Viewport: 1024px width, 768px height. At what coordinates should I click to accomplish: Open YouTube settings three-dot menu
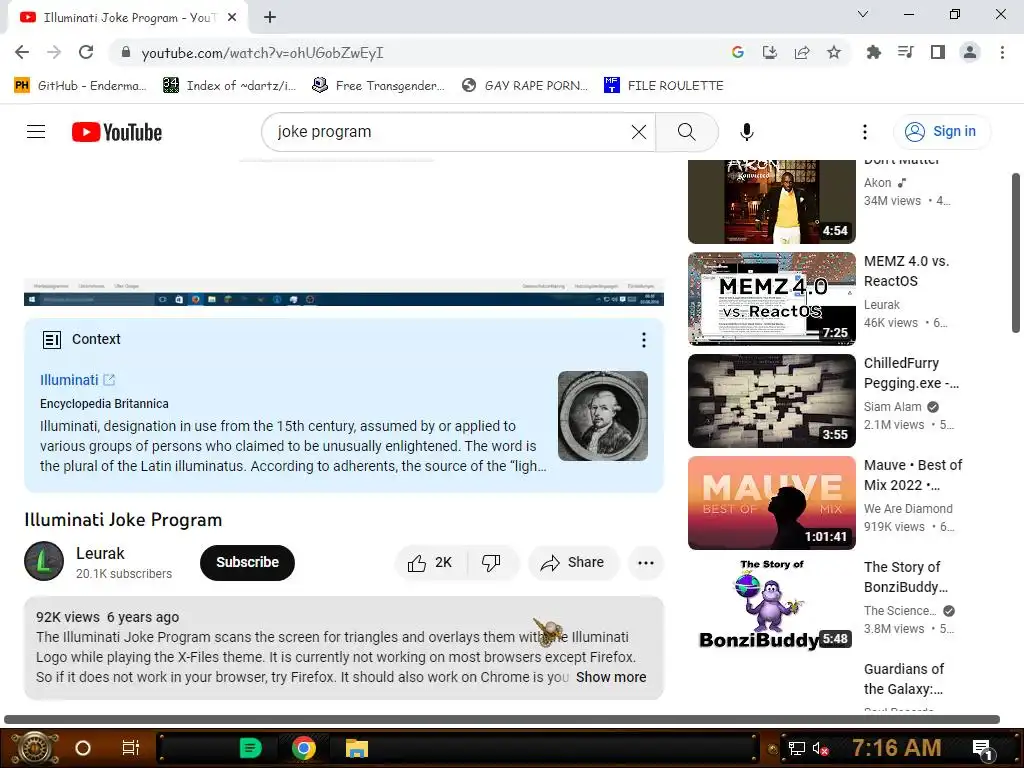(865, 132)
